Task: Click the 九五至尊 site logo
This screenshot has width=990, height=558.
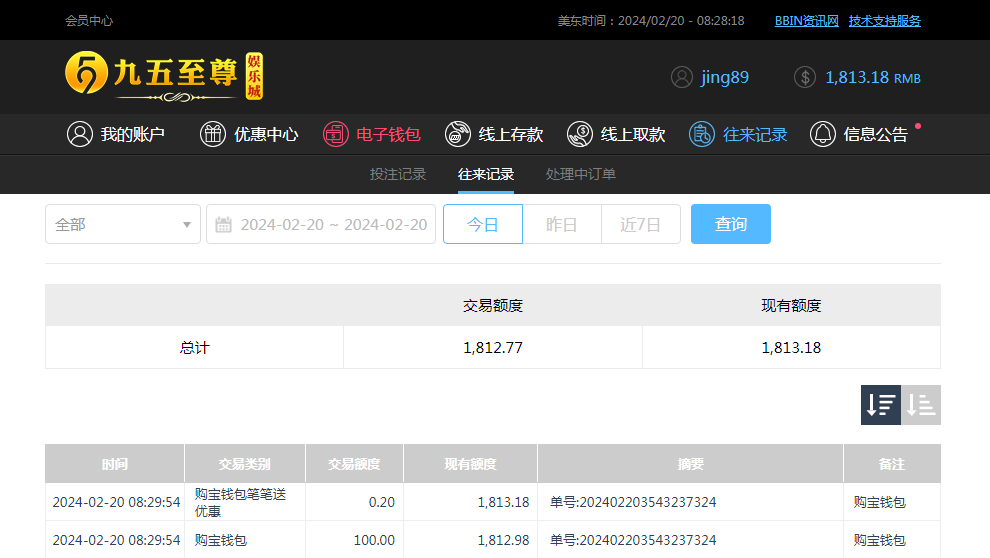Action: pyautogui.click(x=164, y=76)
